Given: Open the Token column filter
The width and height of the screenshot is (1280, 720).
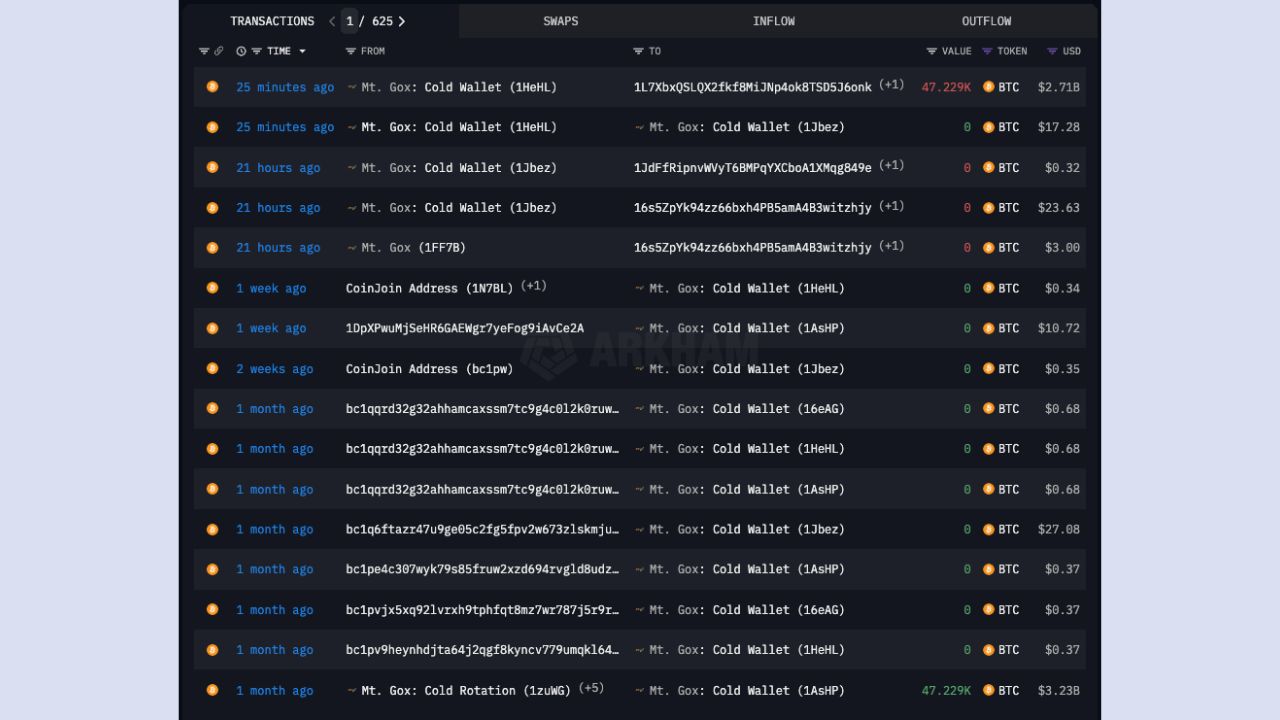Looking at the screenshot, I should (987, 51).
